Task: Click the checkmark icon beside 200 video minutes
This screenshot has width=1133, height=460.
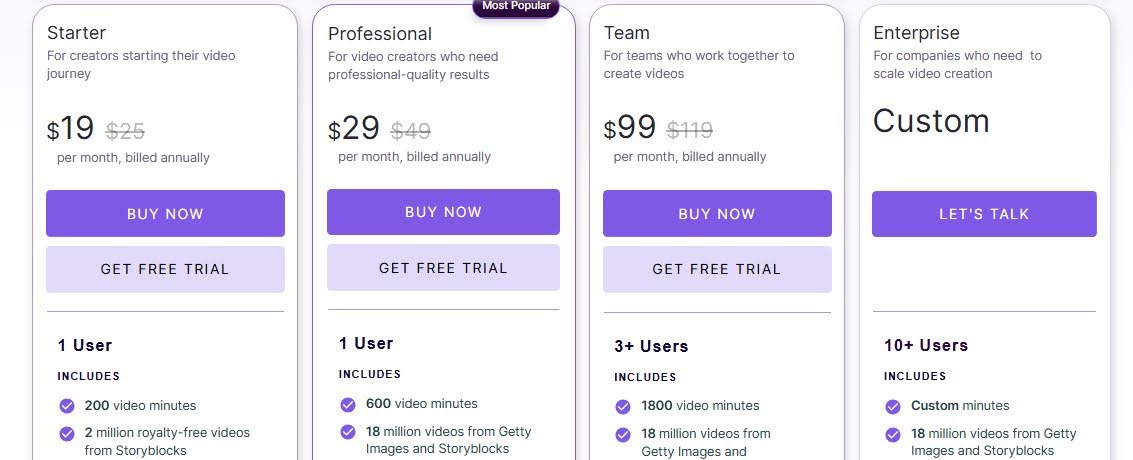Action: (x=67, y=406)
